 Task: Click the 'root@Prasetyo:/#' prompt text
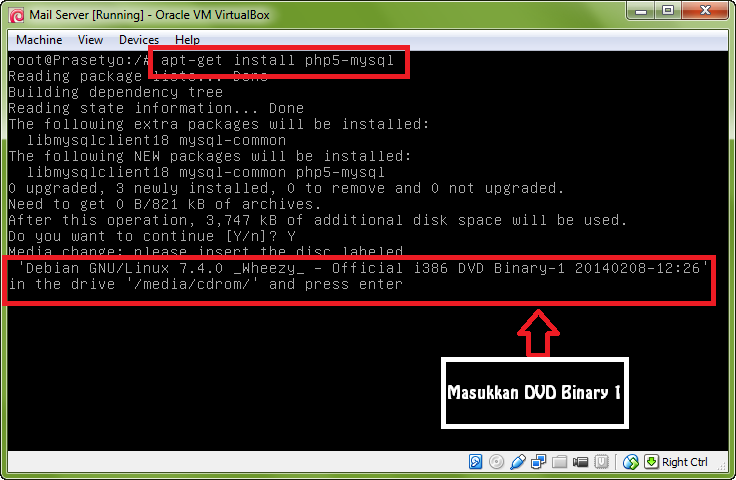point(78,61)
